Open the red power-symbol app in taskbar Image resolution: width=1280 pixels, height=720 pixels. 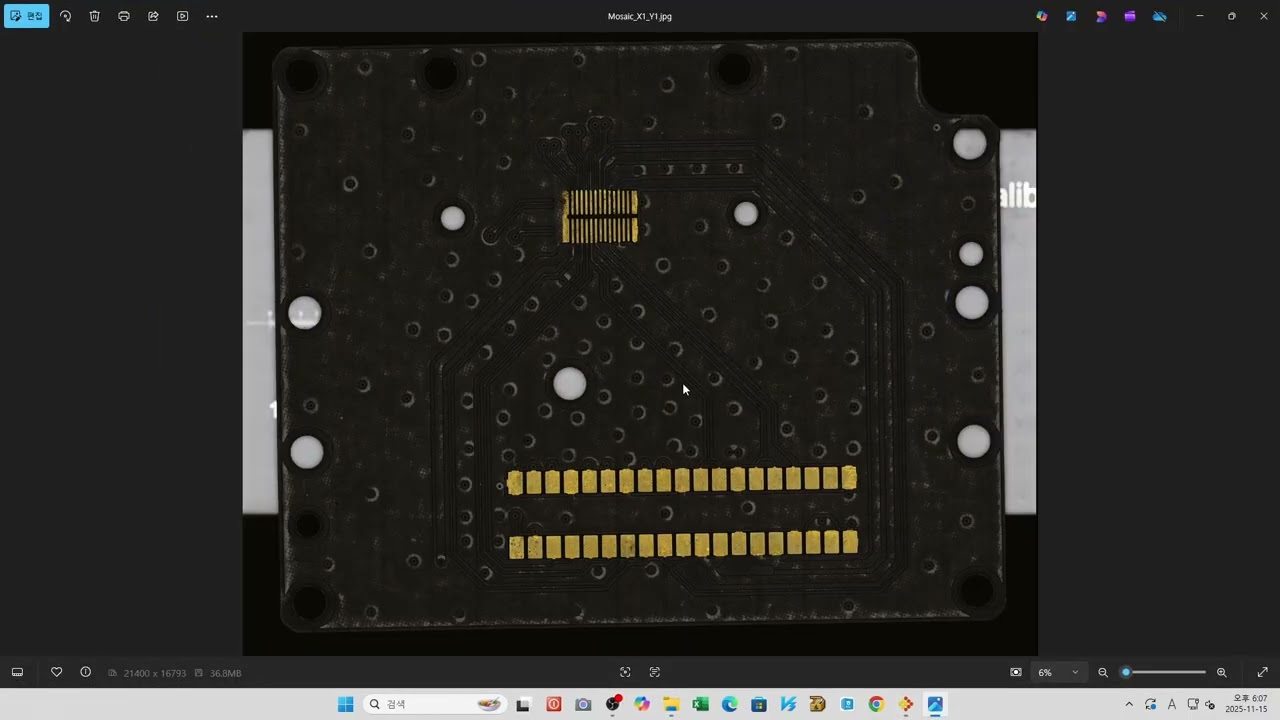pyautogui.click(x=554, y=704)
